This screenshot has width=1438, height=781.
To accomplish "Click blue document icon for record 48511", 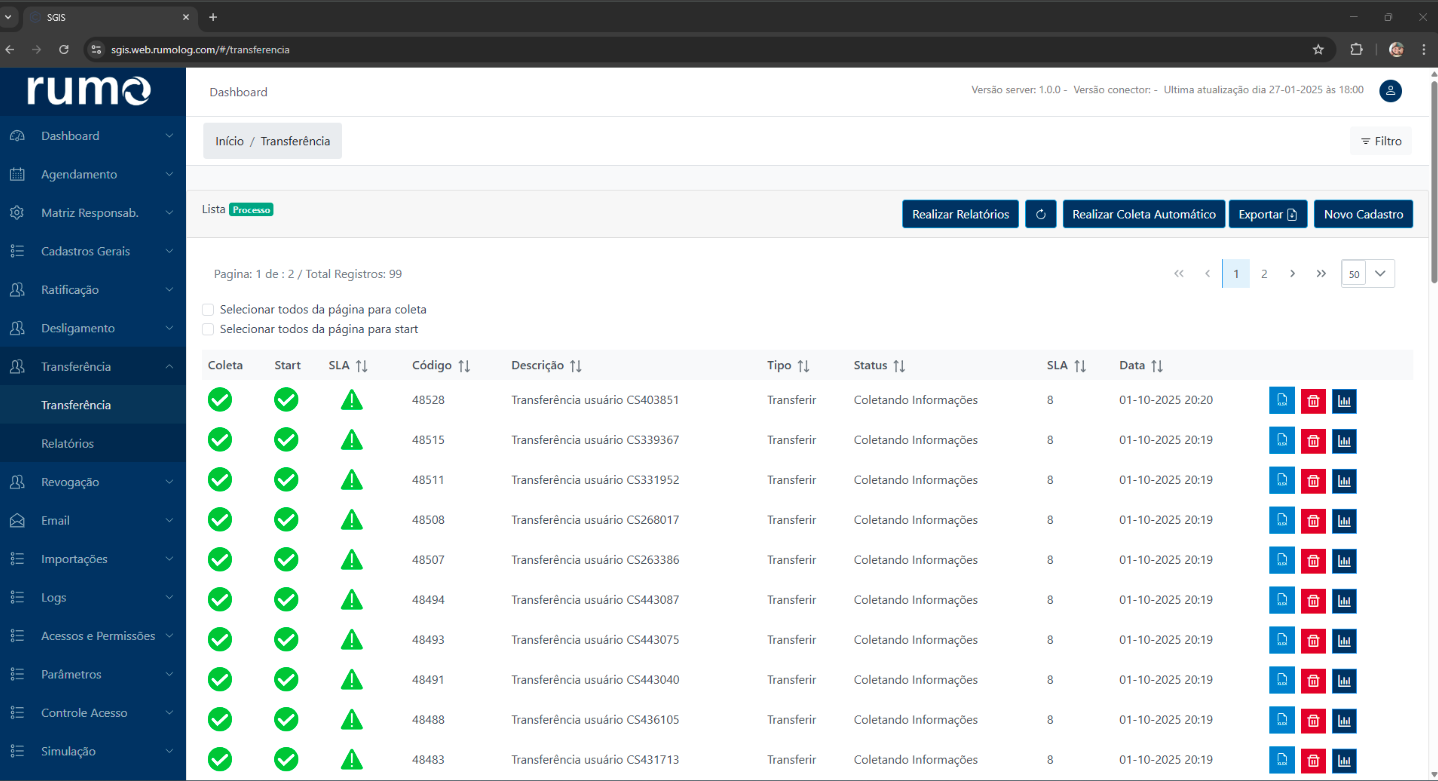I will 1282,481.
